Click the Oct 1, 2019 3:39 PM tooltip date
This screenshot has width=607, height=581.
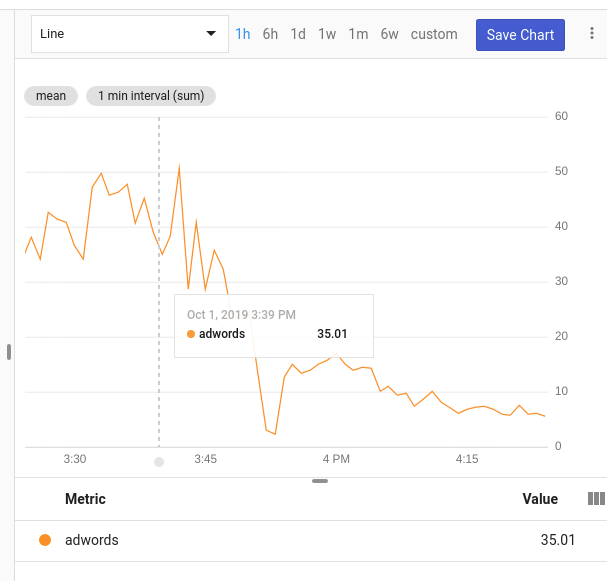click(241, 315)
